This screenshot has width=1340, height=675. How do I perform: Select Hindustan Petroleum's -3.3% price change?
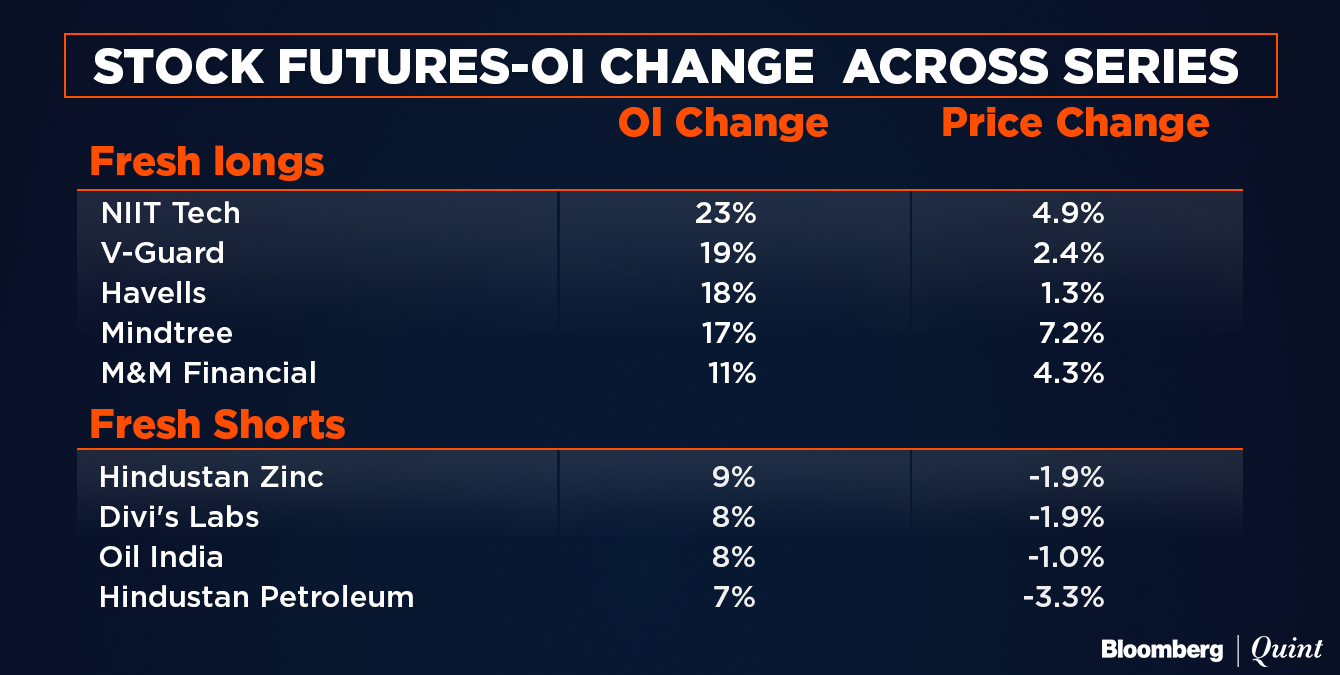[1064, 597]
